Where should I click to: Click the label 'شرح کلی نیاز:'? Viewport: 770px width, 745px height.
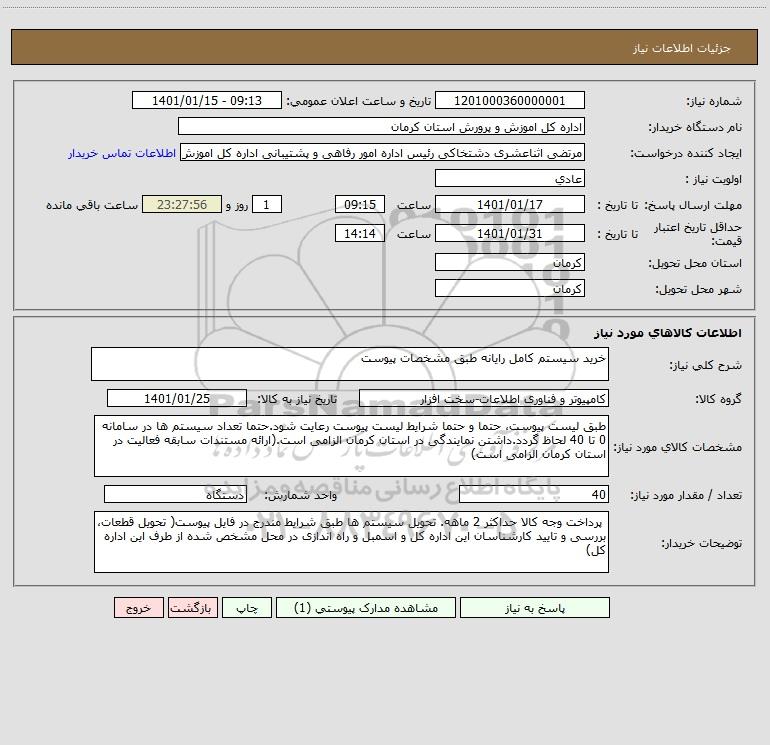click(x=706, y=365)
